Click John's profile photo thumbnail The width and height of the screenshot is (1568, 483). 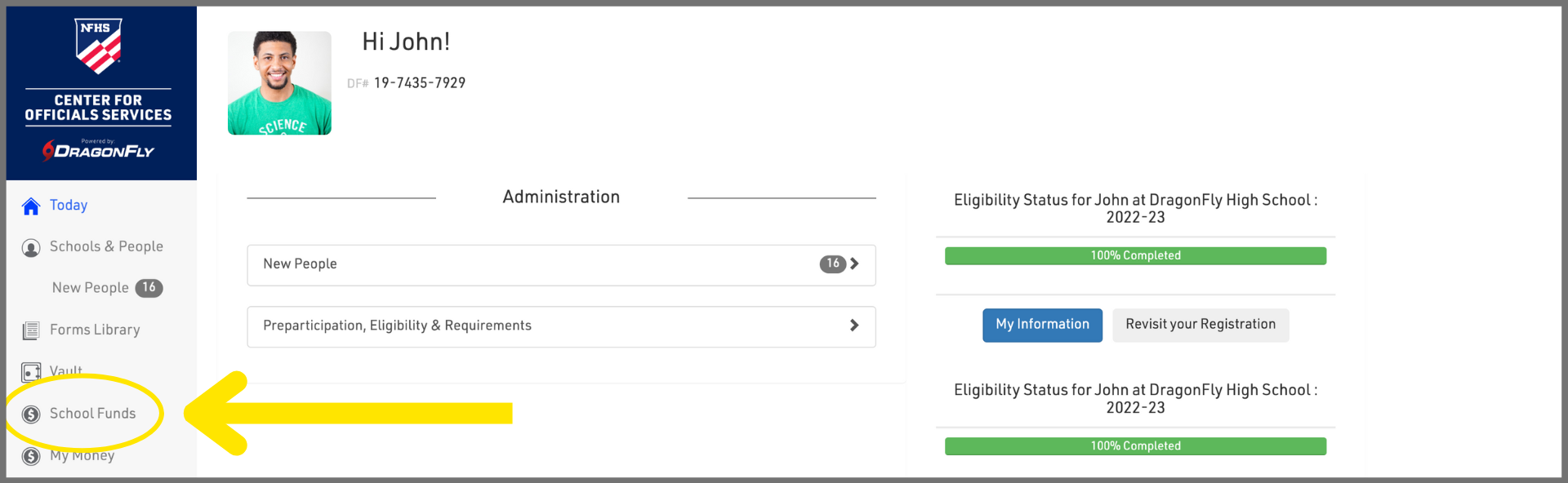(x=279, y=83)
